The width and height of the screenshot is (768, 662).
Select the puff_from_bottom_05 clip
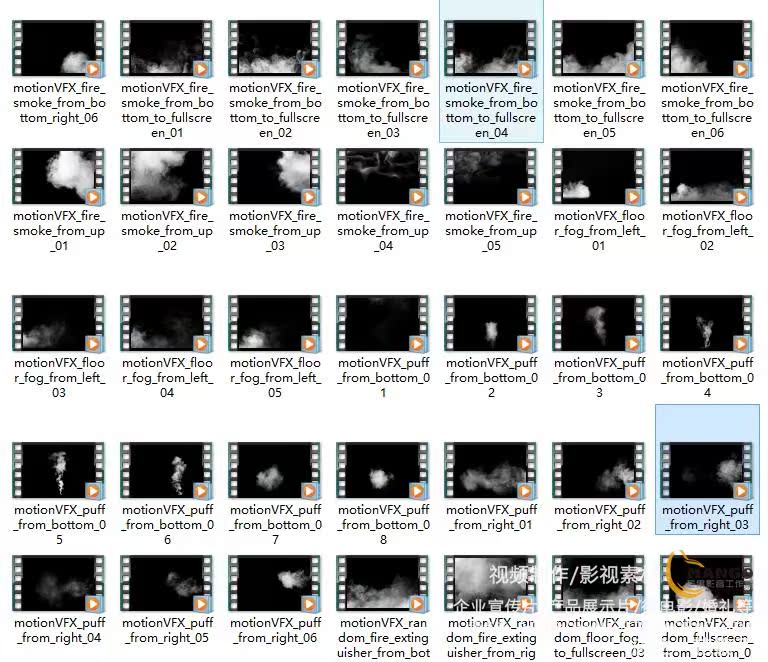(58, 471)
